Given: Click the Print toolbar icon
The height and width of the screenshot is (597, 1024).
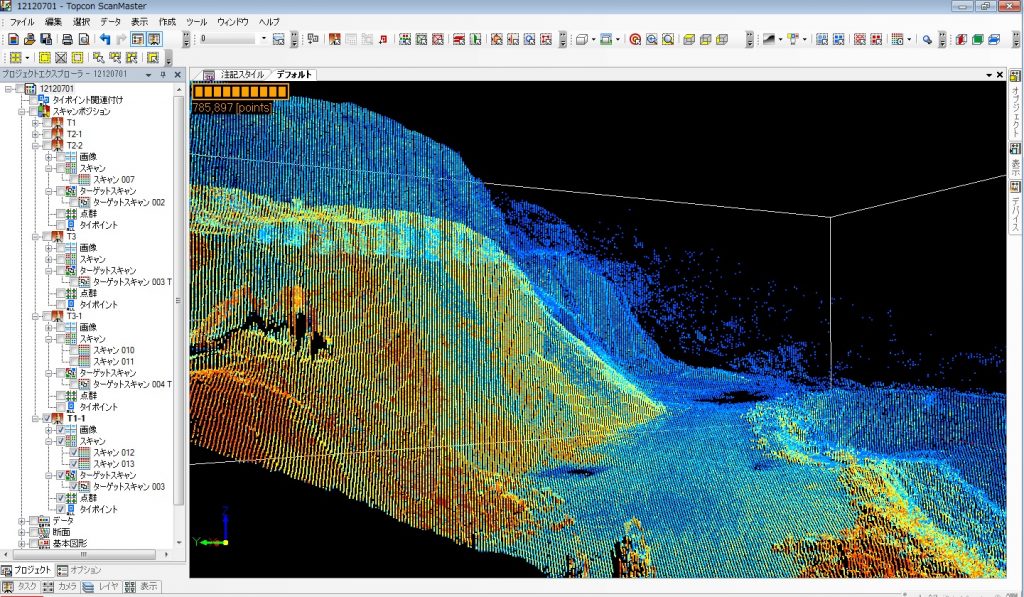Looking at the screenshot, I should (x=67, y=39).
